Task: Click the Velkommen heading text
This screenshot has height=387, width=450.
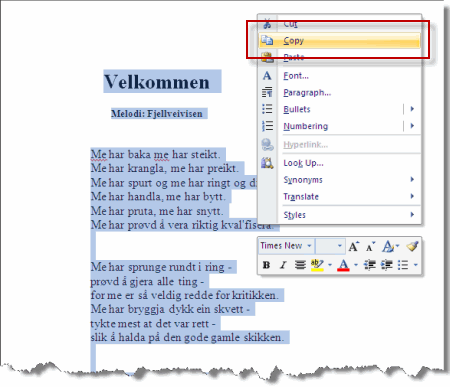Action: click(157, 82)
